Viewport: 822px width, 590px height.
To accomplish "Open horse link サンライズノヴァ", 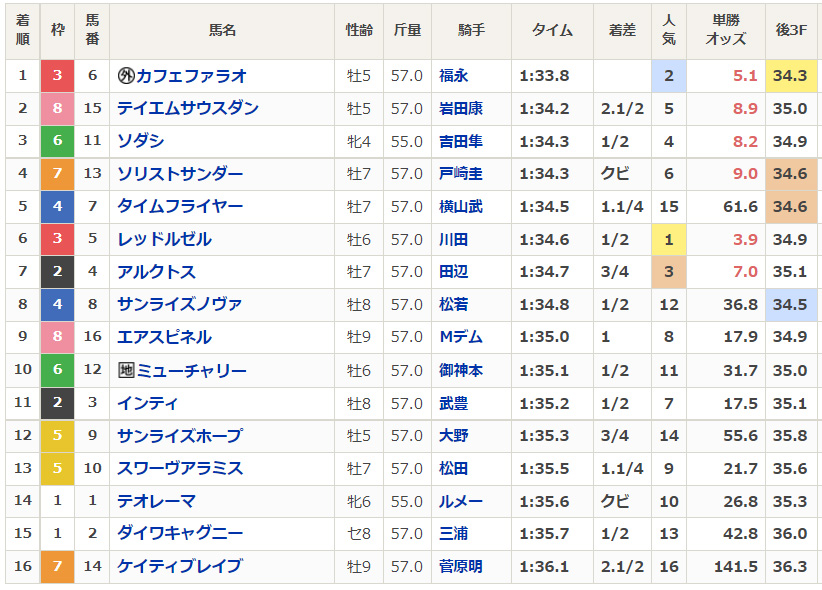I will [179, 304].
